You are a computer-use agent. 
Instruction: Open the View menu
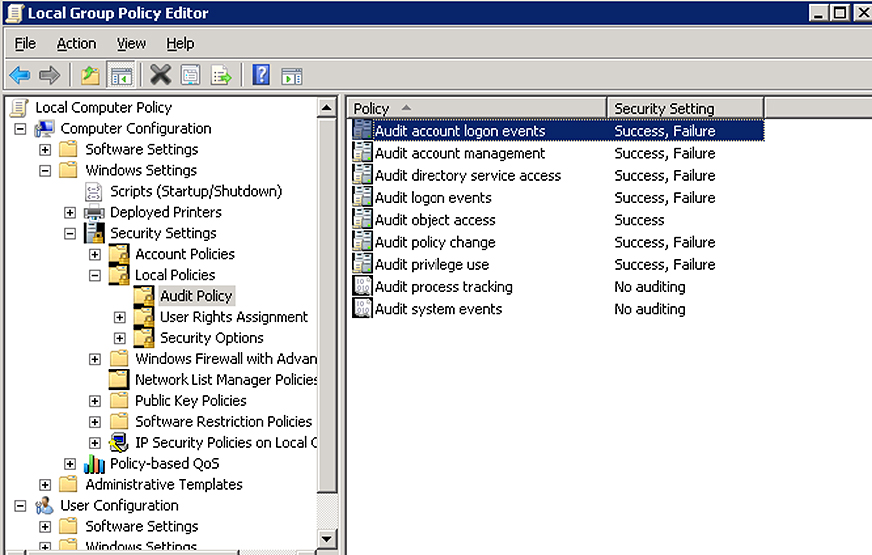(x=131, y=43)
